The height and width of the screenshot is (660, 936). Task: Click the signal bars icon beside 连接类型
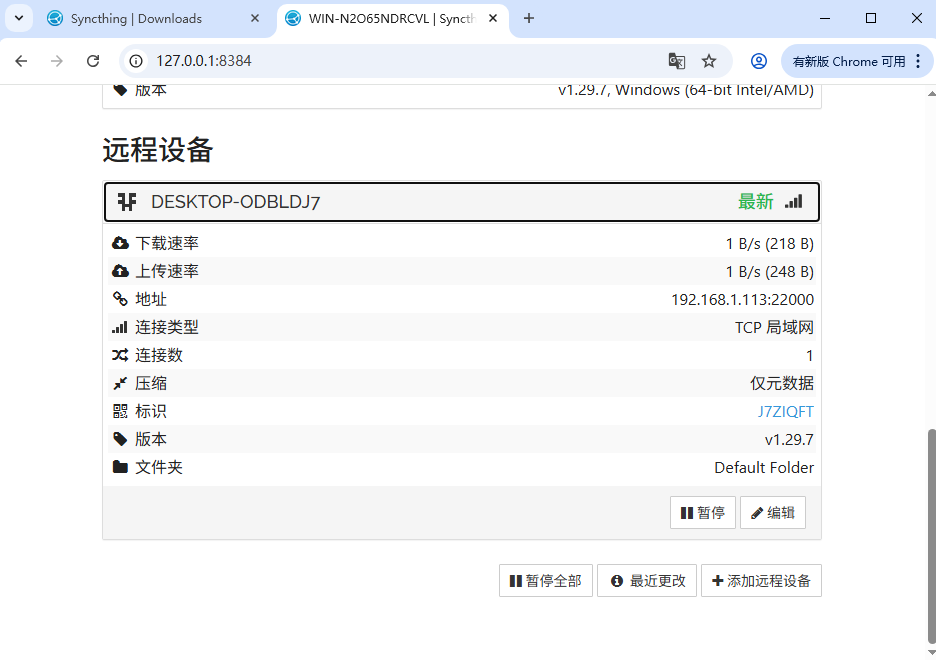121,326
